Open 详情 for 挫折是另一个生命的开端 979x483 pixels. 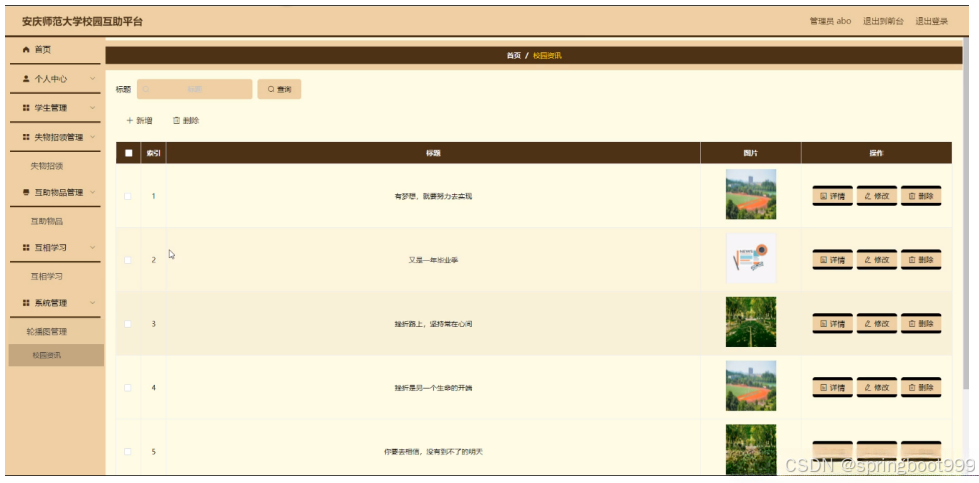pyautogui.click(x=832, y=388)
